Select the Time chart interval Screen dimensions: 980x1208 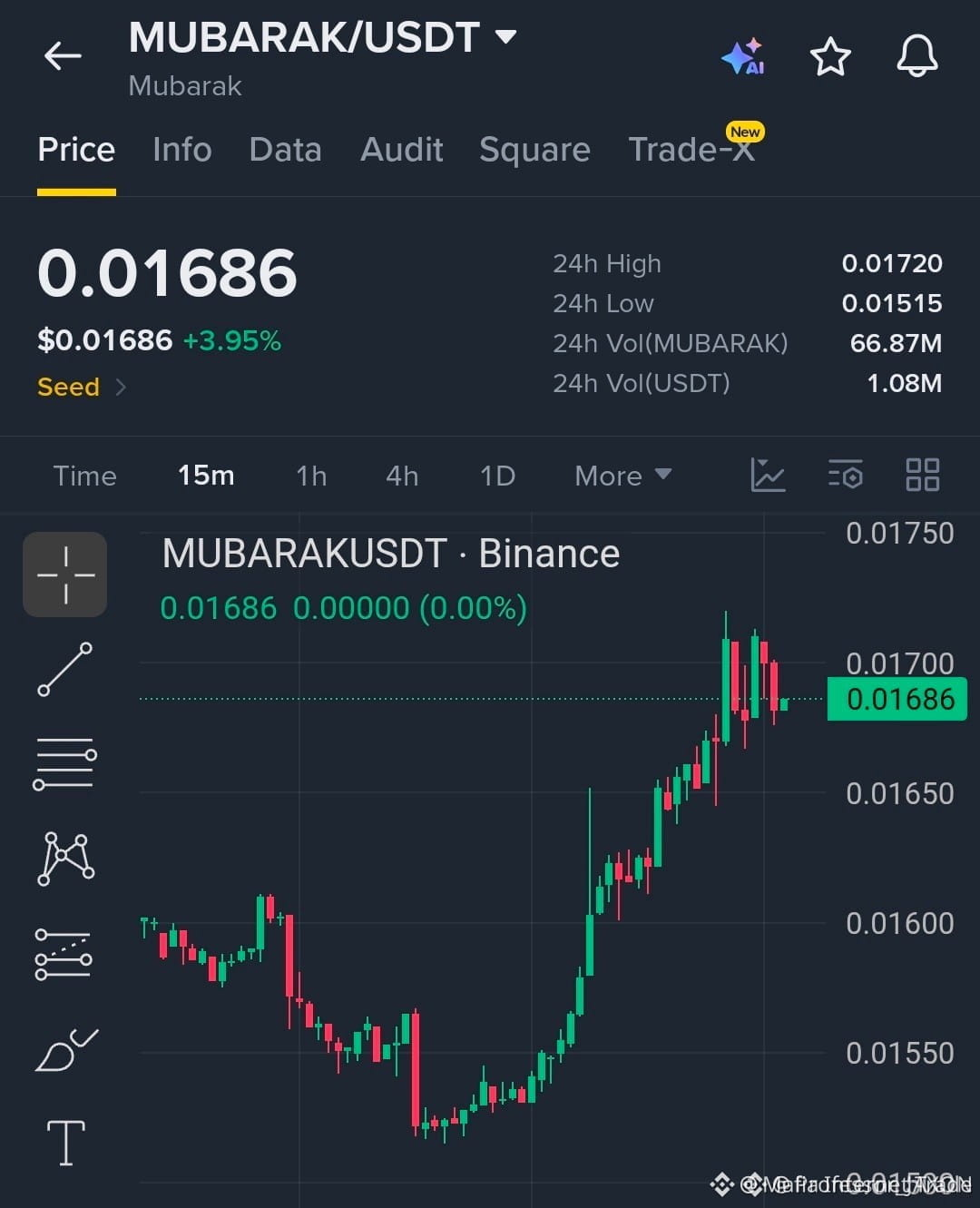(84, 476)
